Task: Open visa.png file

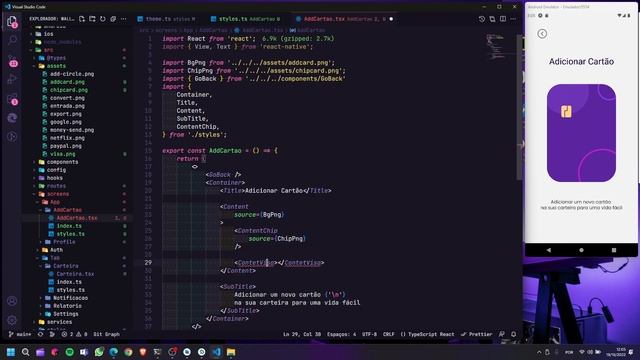Action: [x=62, y=154]
